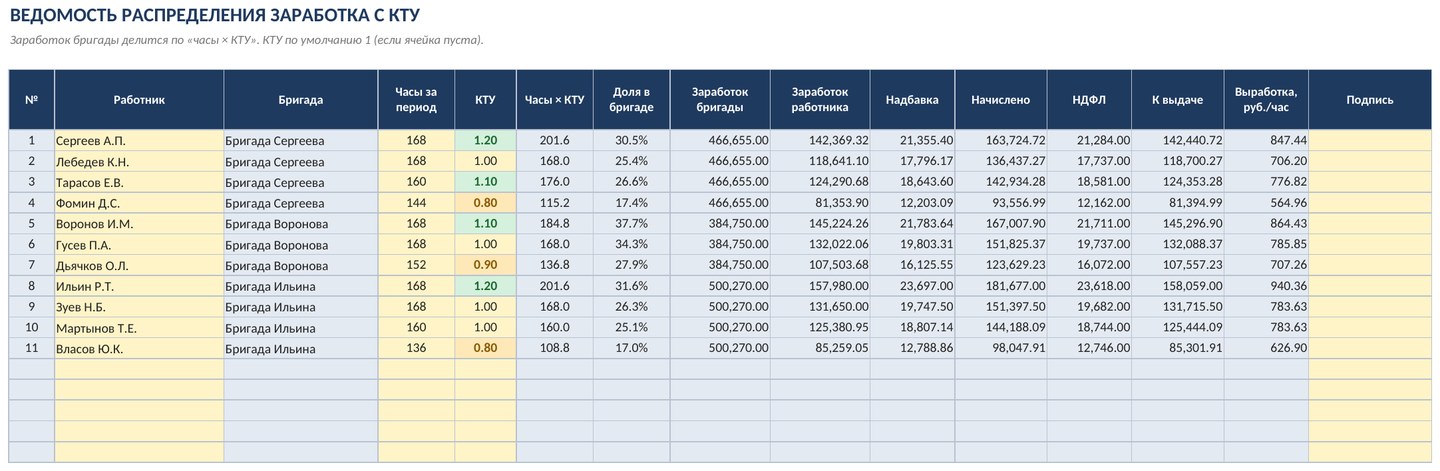
Task: Select the title ВЕДОМОСТЬ РАСПРЕДЕЛЕНИЯ ЗАРАБОТКА С КТУ
Action: (215, 15)
